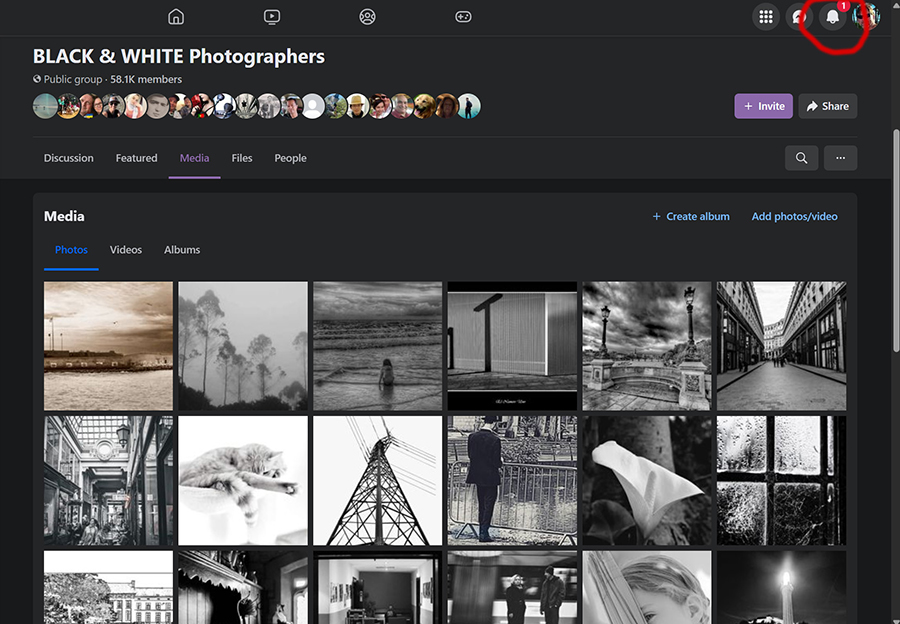The width and height of the screenshot is (900, 624).
Task: Click the page vertical scrollbar
Action: [x=896, y=241]
